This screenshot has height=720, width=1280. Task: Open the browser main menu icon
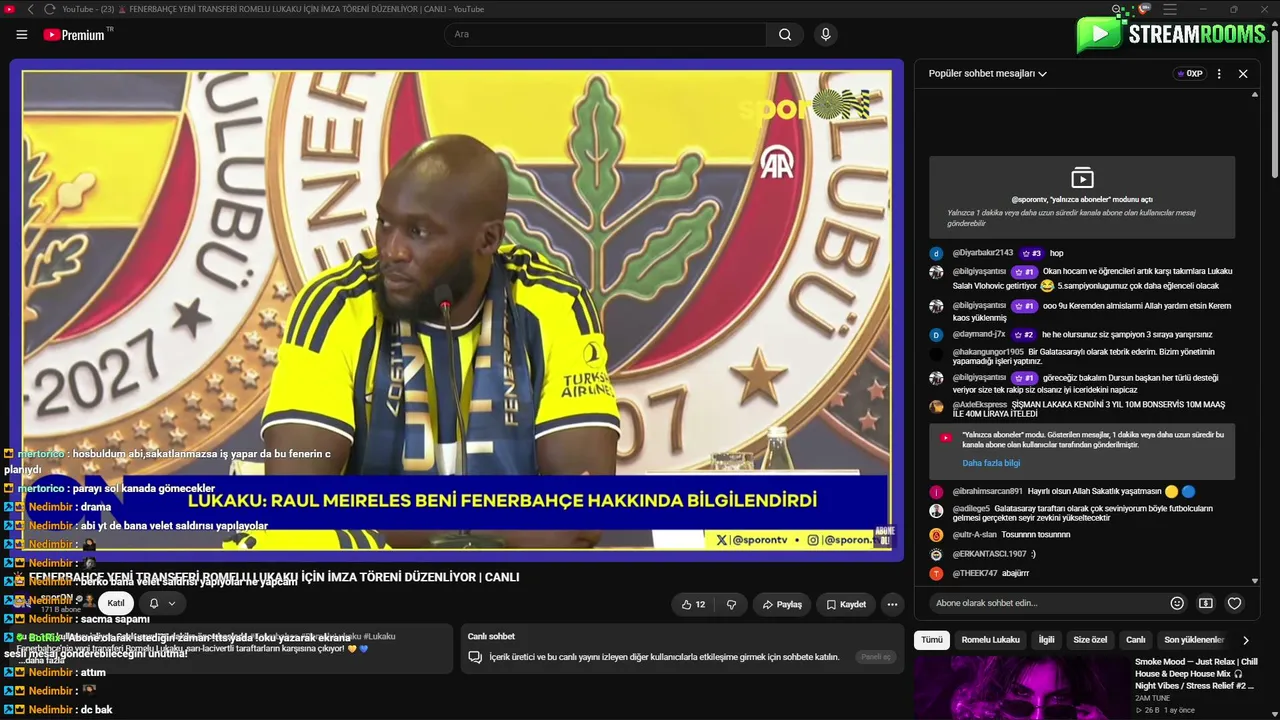1170,9
